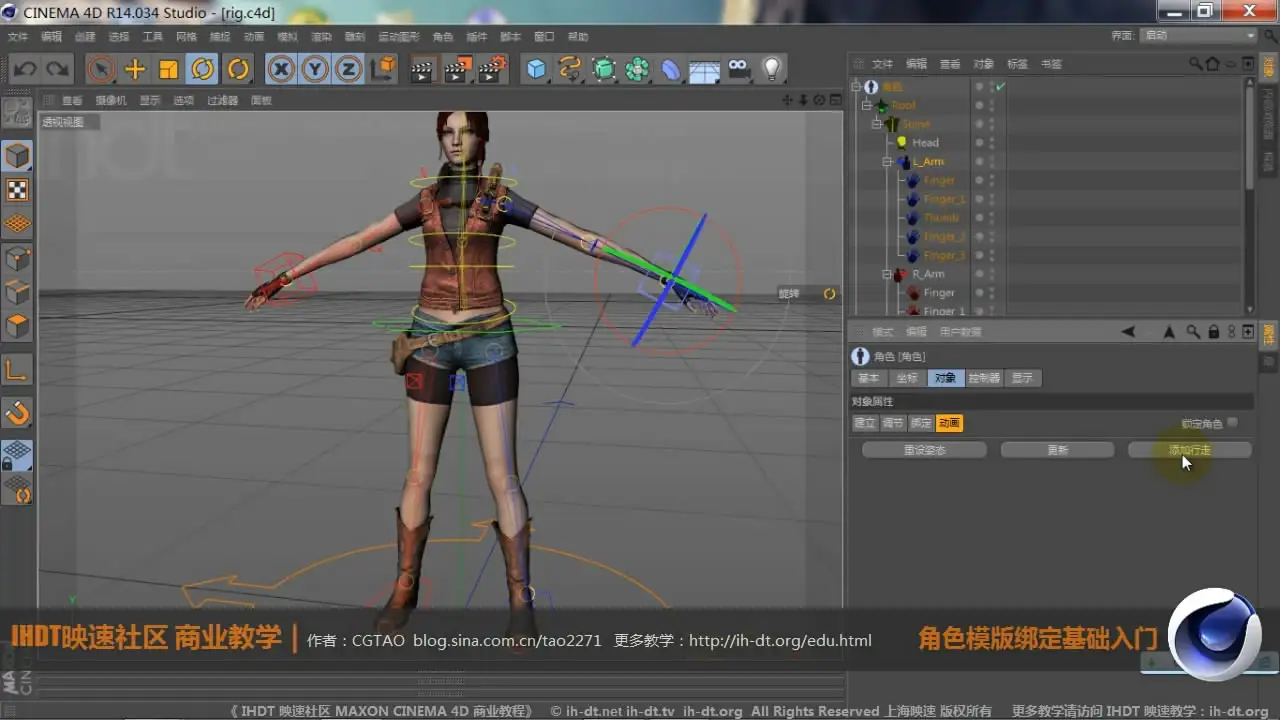Collapse the Root object node

866,105
